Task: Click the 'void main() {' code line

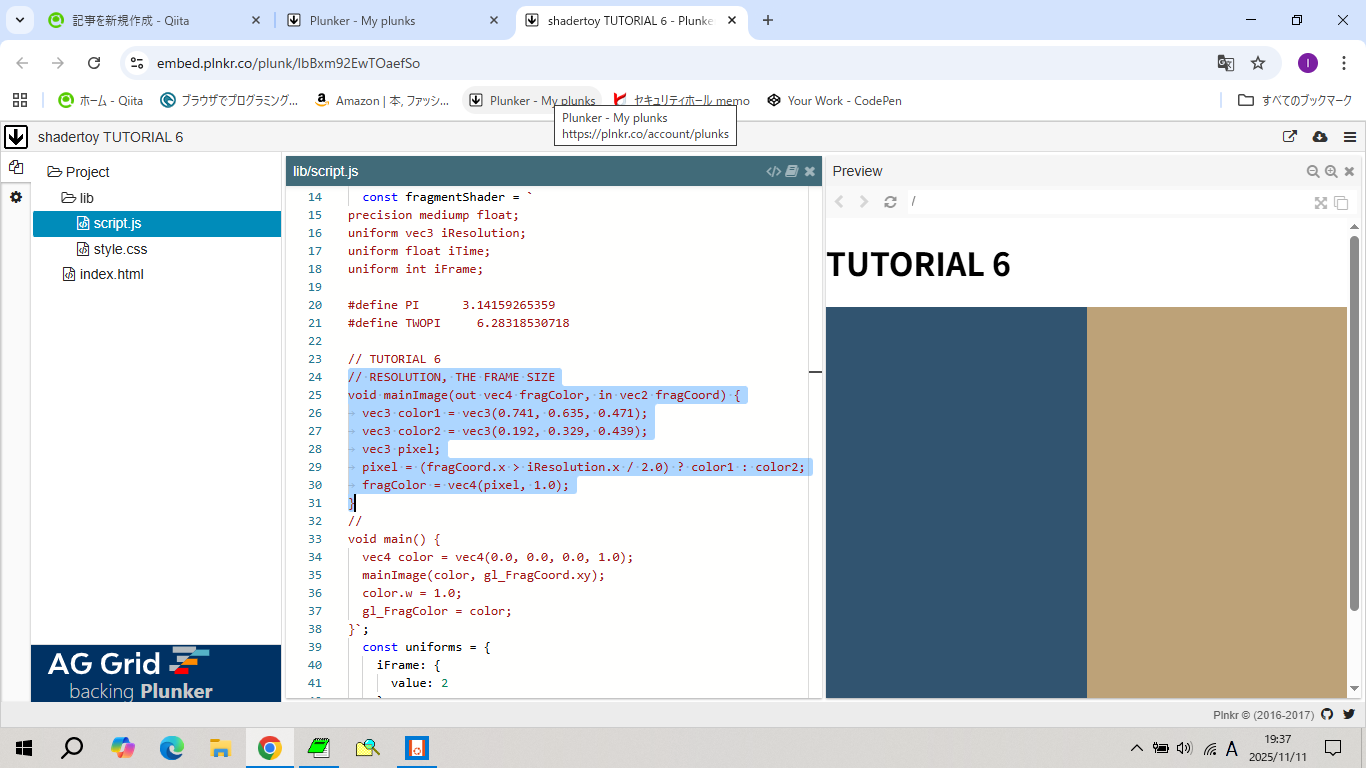Action: pos(394,539)
